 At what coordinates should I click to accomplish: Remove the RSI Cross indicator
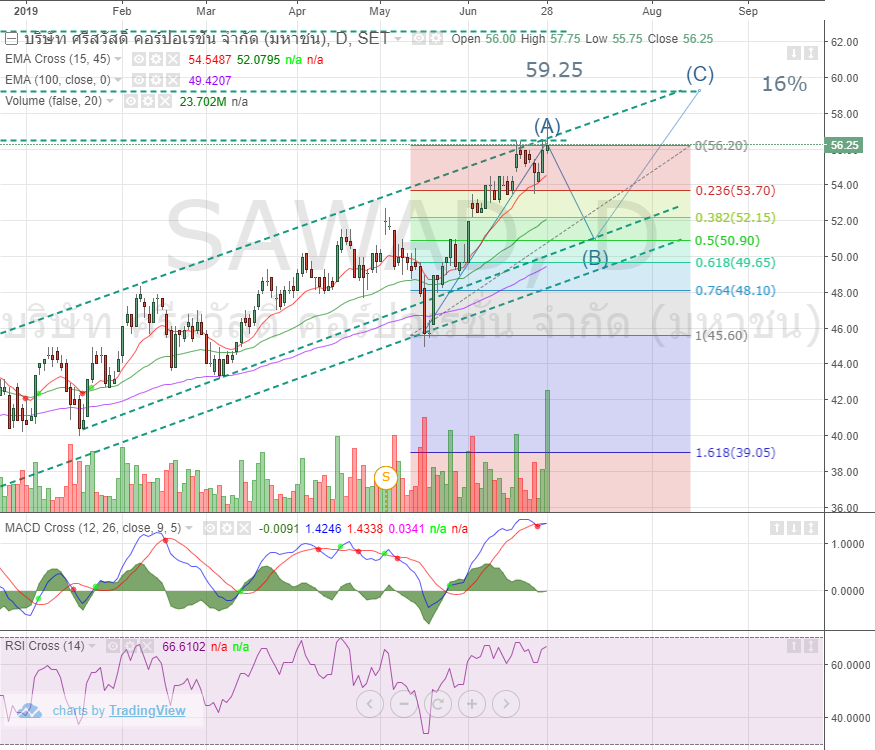click(146, 647)
